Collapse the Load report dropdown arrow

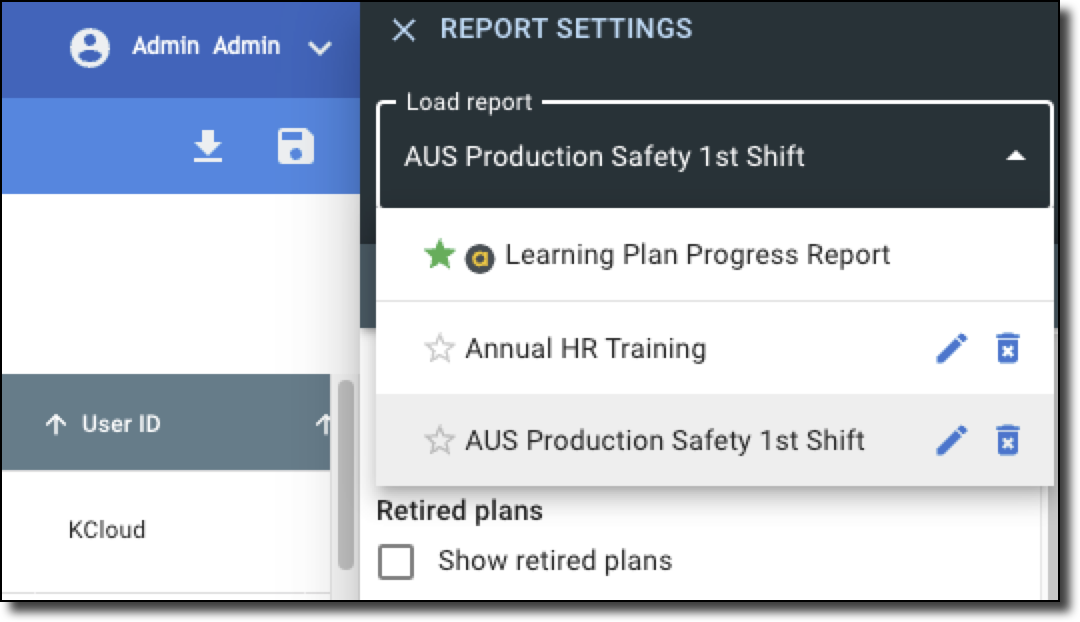coord(1015,156)
